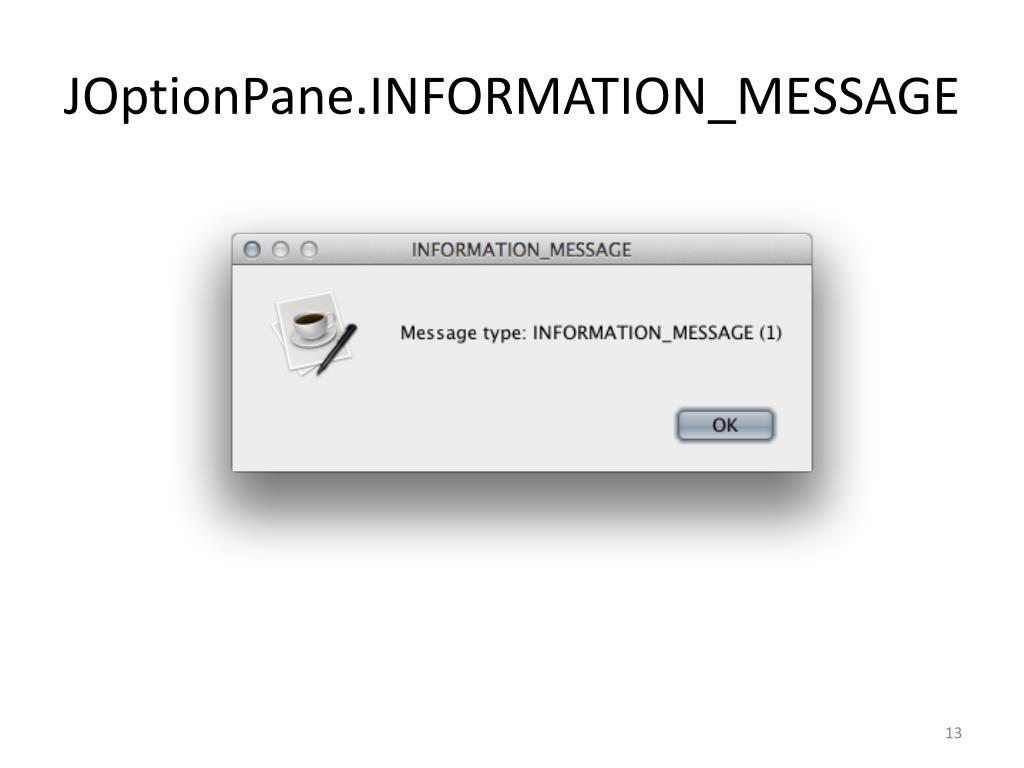
Task: Click the slide number 13
Action: pyautogui.click(x=953, y=733)
